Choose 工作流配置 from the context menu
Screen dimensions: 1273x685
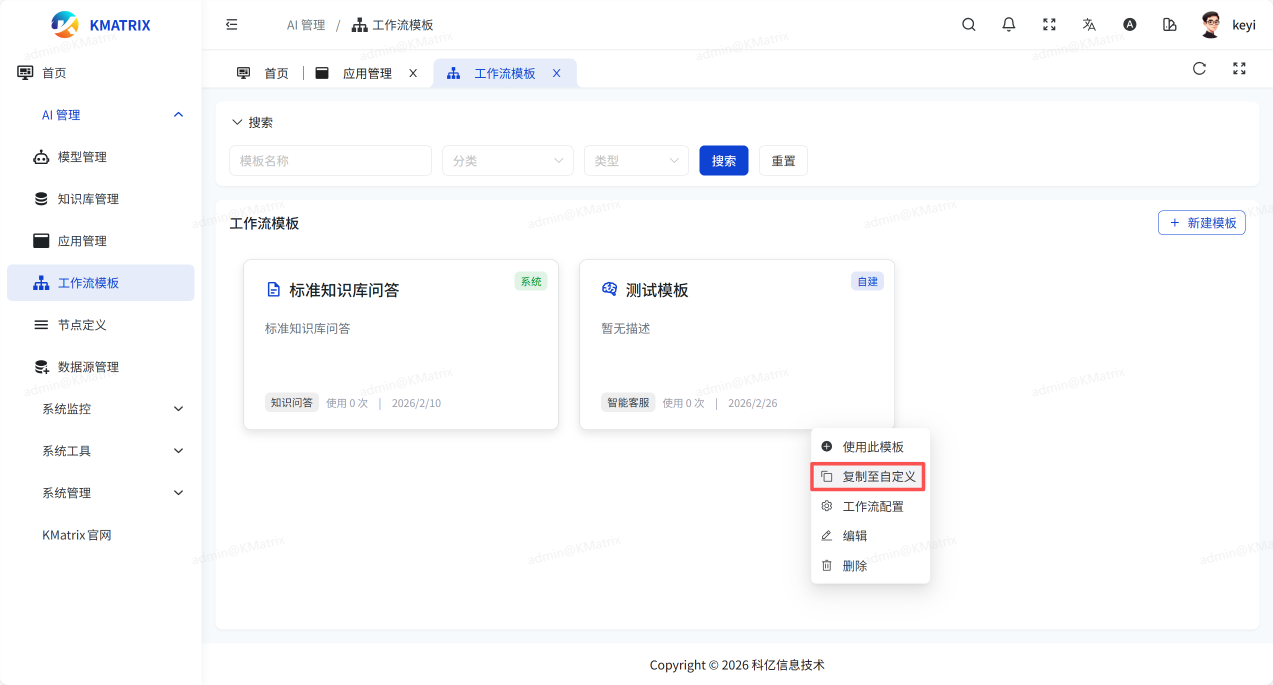872,507
